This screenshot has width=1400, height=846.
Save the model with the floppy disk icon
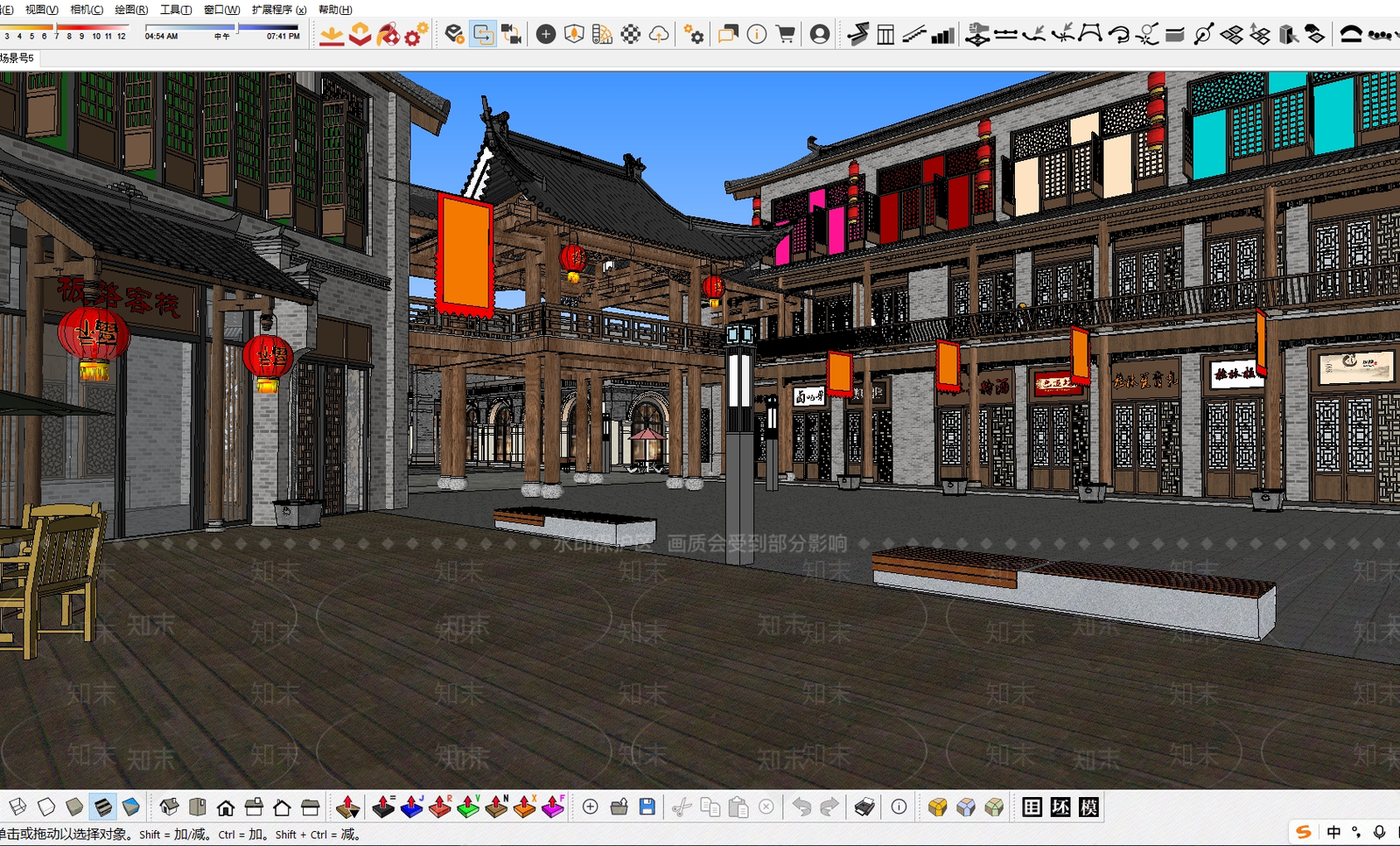click(647, 807)
